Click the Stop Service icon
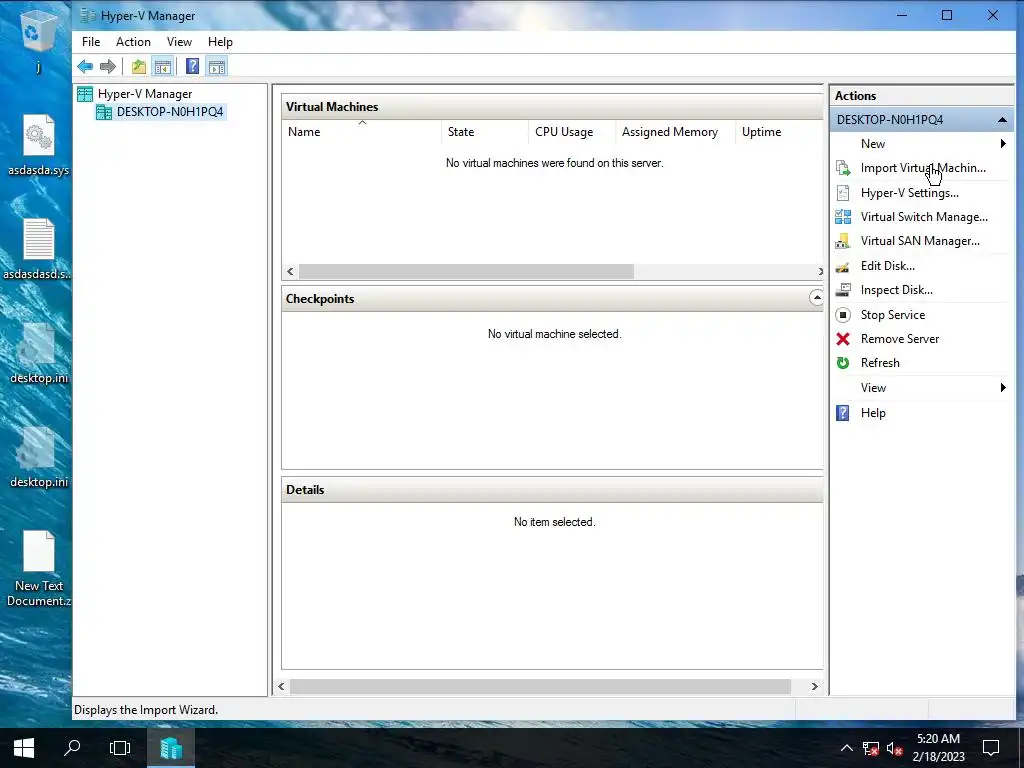Image resolution: width=1024 pixels, height=768 pixels. point(843,315)
